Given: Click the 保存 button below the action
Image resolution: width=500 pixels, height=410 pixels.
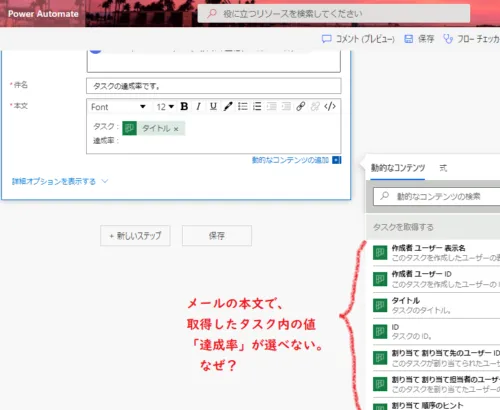Looking at the screenshot, I should [x=217, y=236].
